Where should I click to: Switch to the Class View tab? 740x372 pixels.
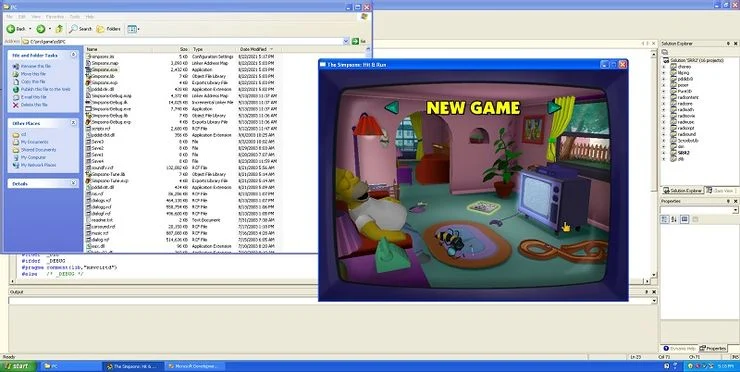click(721, 191)
